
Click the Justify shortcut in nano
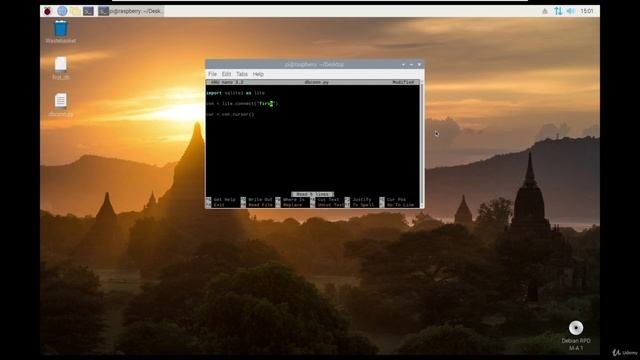pos(358,200)
